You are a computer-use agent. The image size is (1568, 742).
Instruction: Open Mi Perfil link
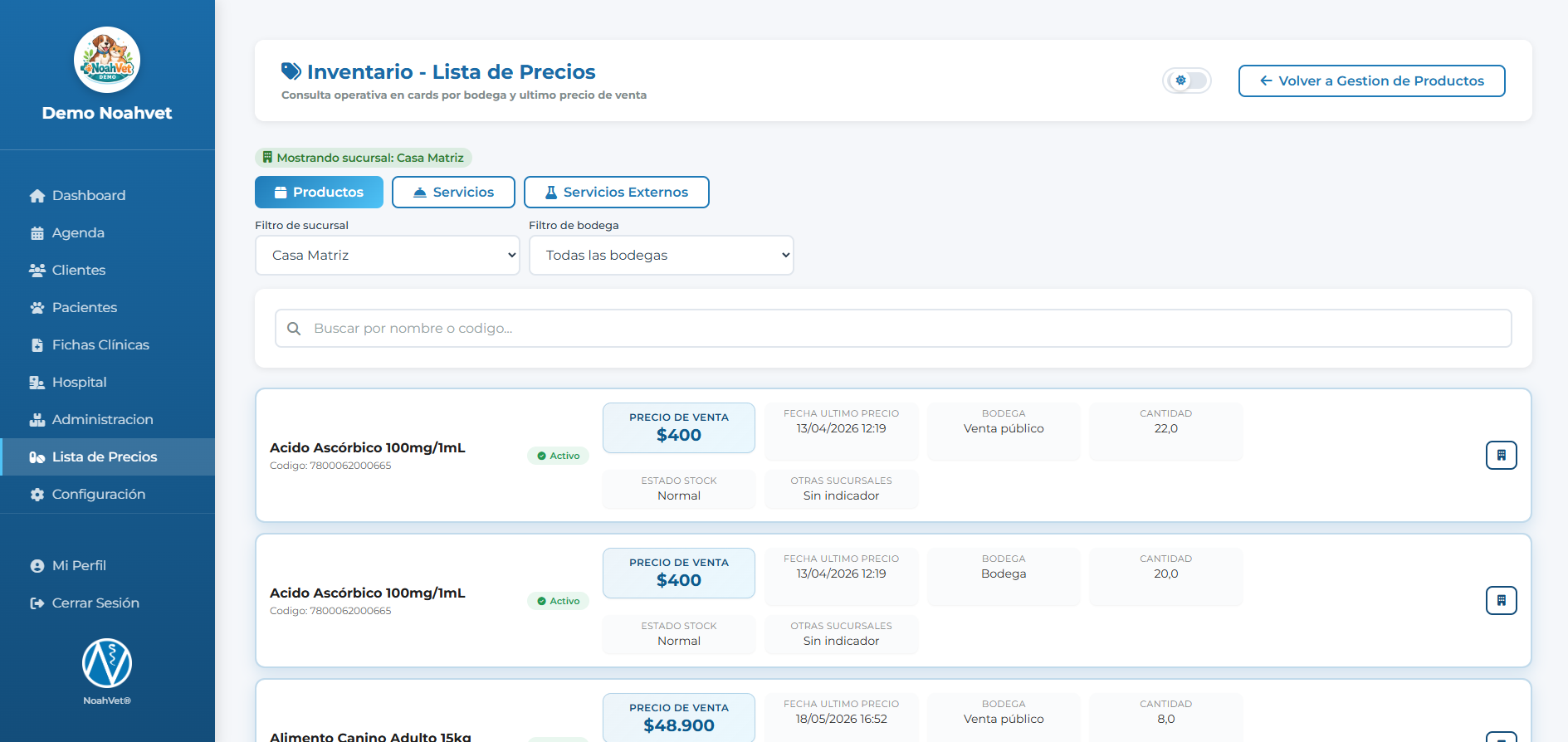[x=107, y=566]
